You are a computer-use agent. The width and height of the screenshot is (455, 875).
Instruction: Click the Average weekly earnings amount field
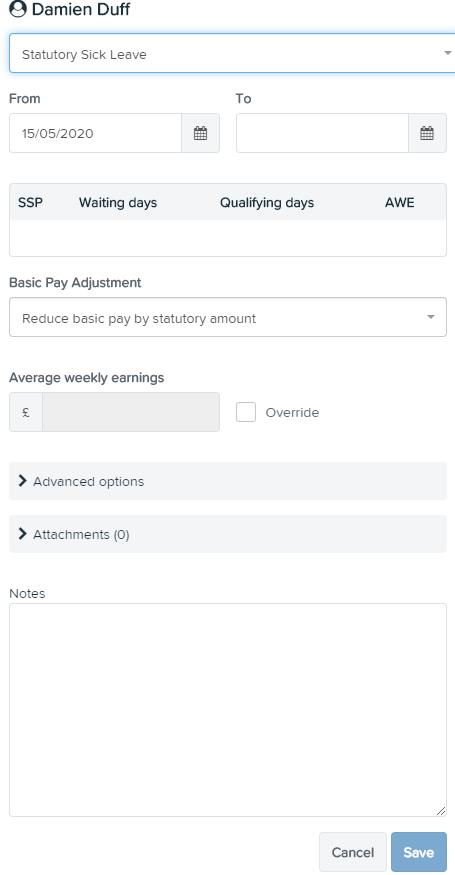[131, 412]
